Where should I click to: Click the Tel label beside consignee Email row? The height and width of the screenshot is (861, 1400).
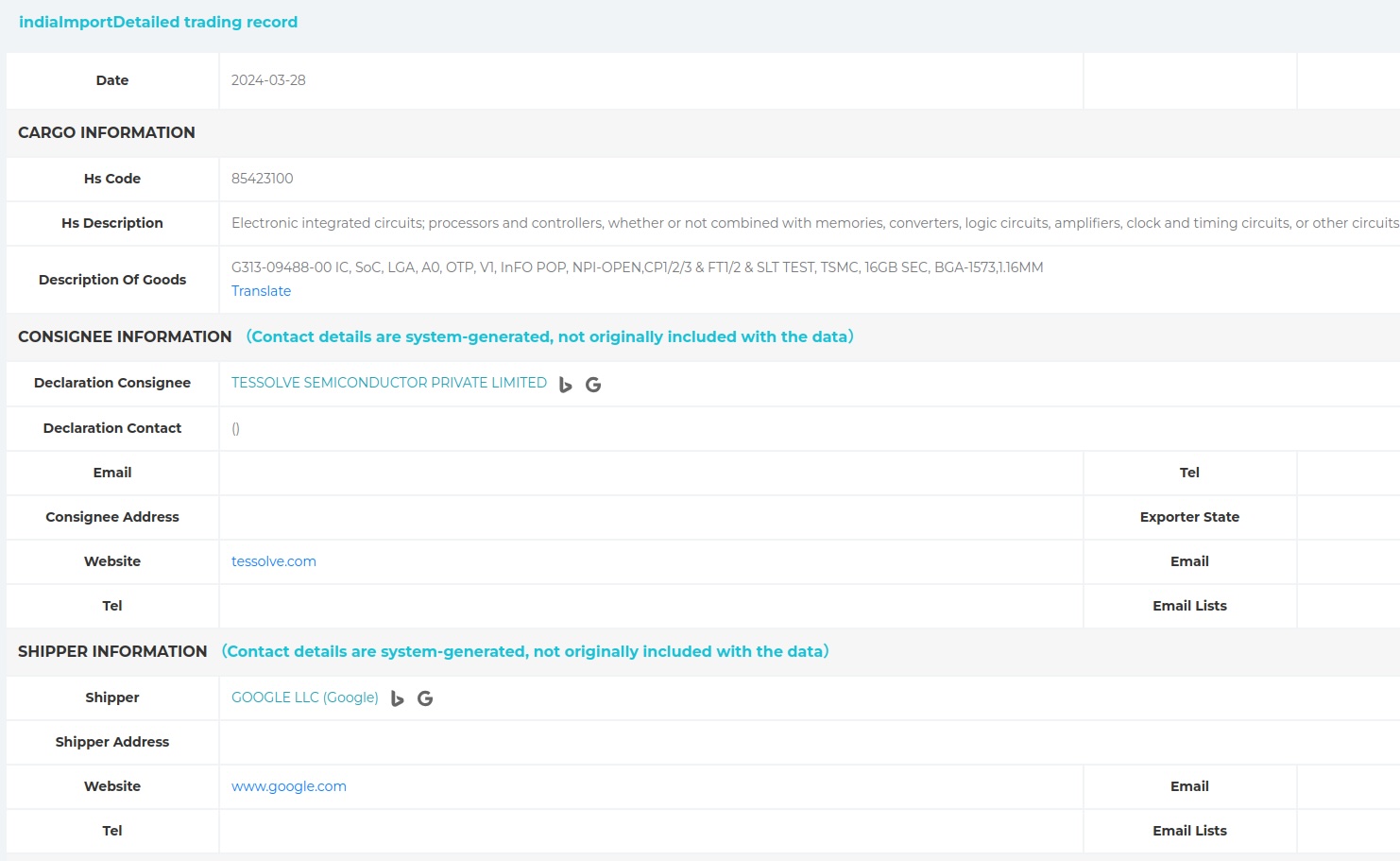coord(1189,473)
